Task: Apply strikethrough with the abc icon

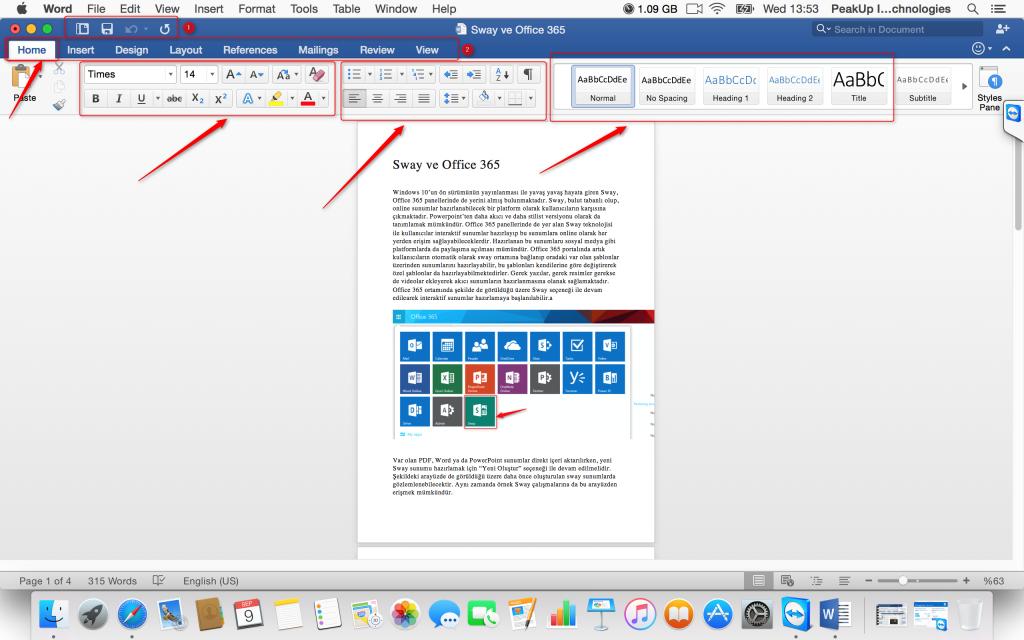Action: tap(174, 99)
